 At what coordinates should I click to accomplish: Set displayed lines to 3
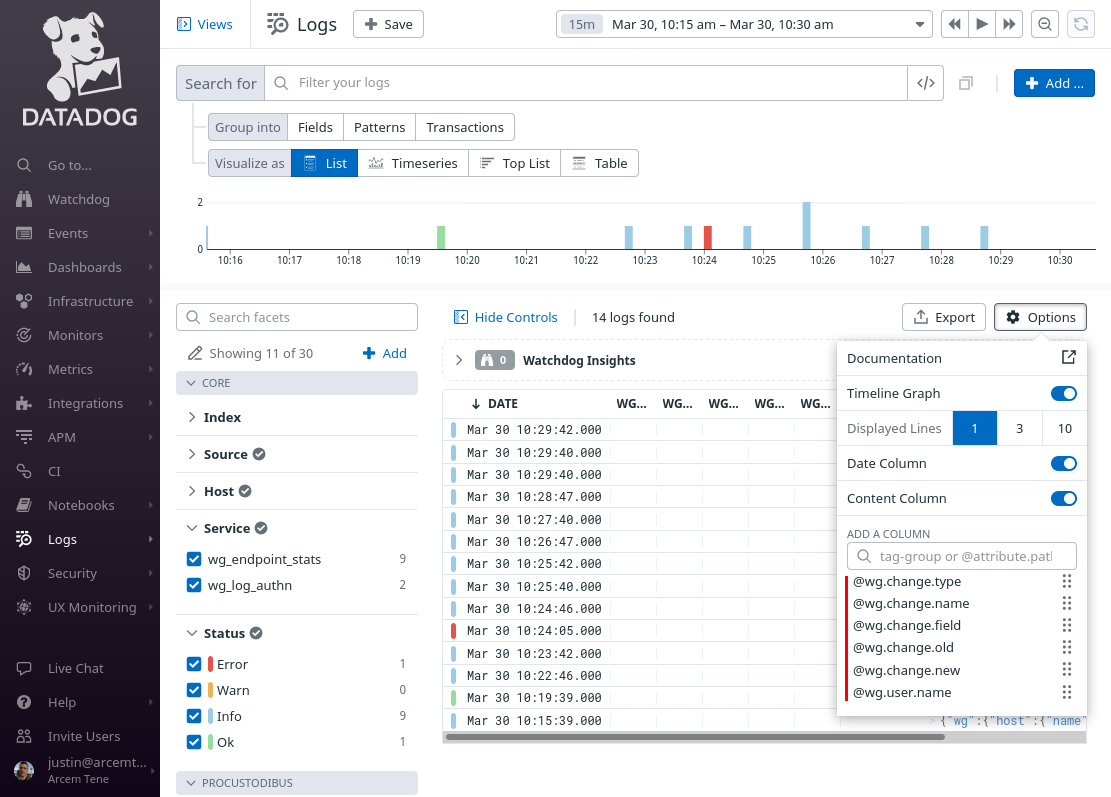(1020, 428)
